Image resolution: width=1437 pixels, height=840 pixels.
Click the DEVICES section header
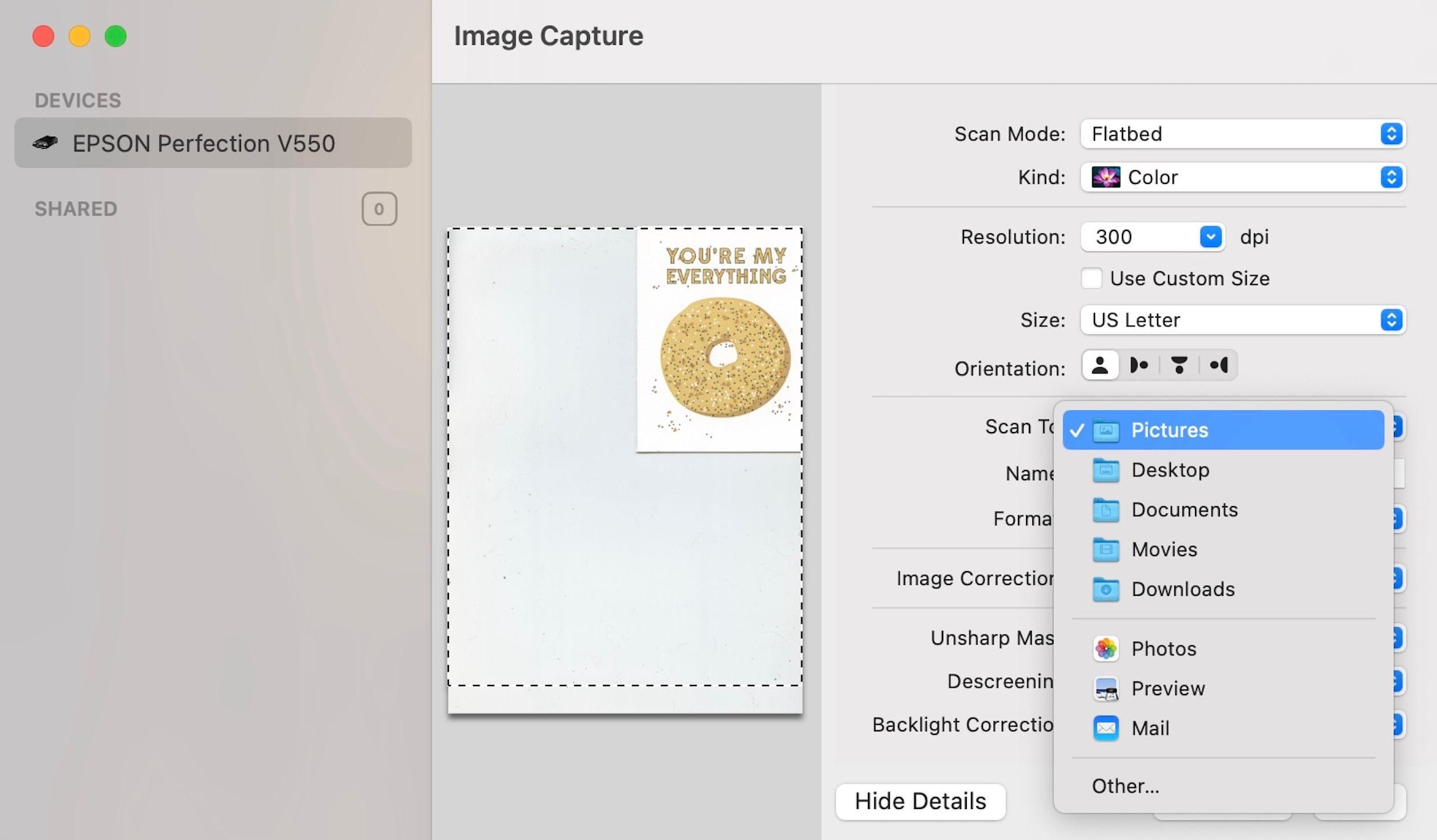point(78,101)
